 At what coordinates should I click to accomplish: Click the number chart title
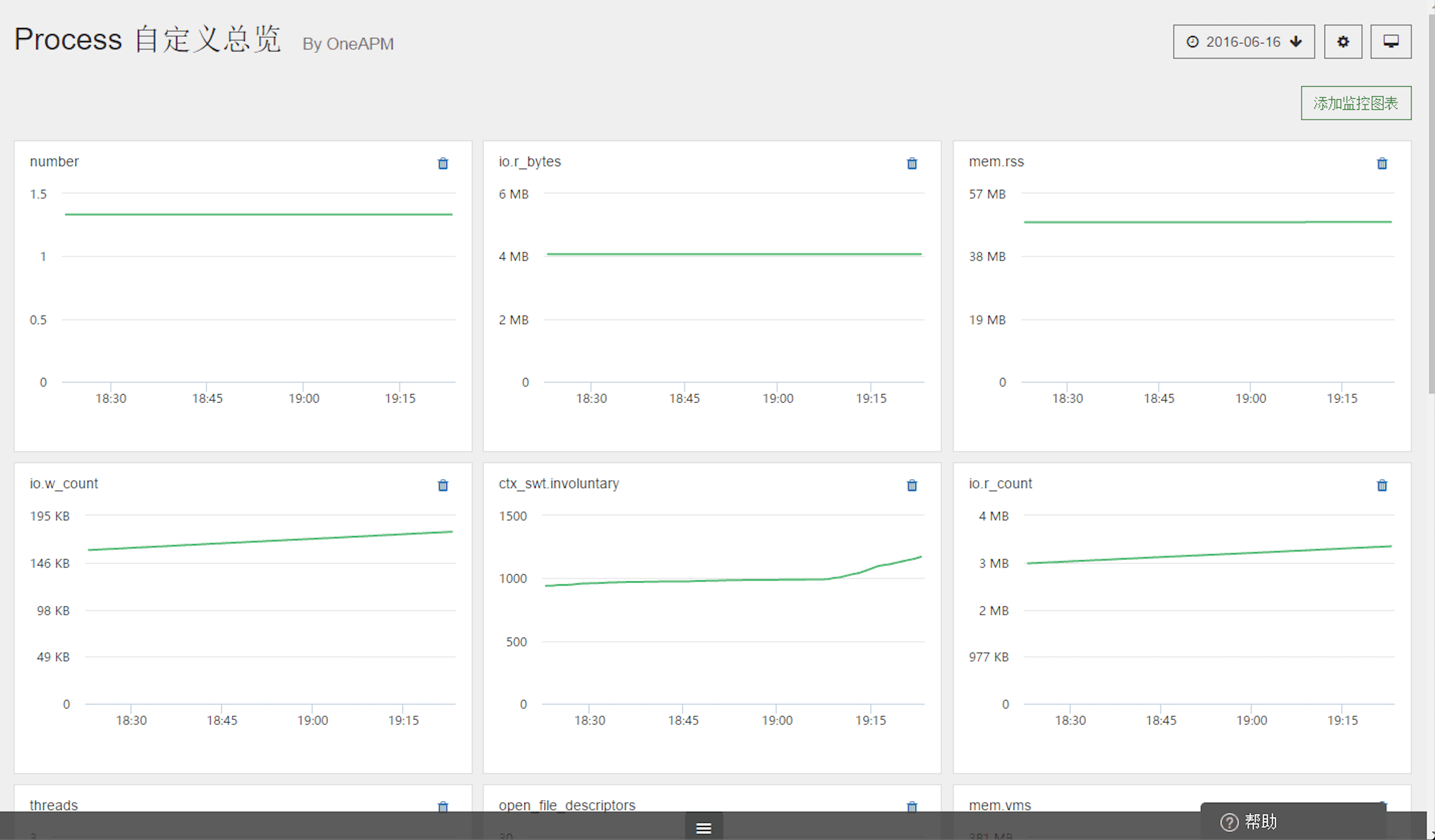point(54,162)
